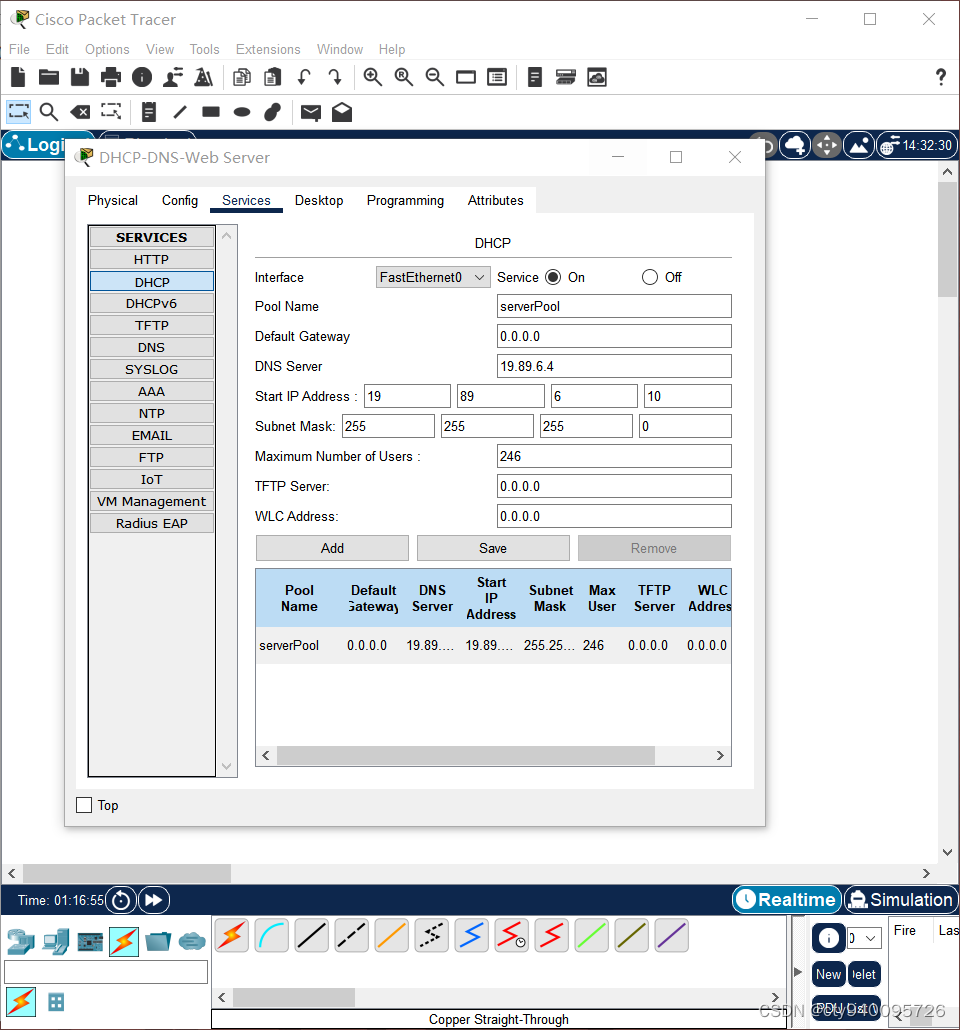Click the Fast Forward Time button
960x1030 pixels.
tap(154, 900)
